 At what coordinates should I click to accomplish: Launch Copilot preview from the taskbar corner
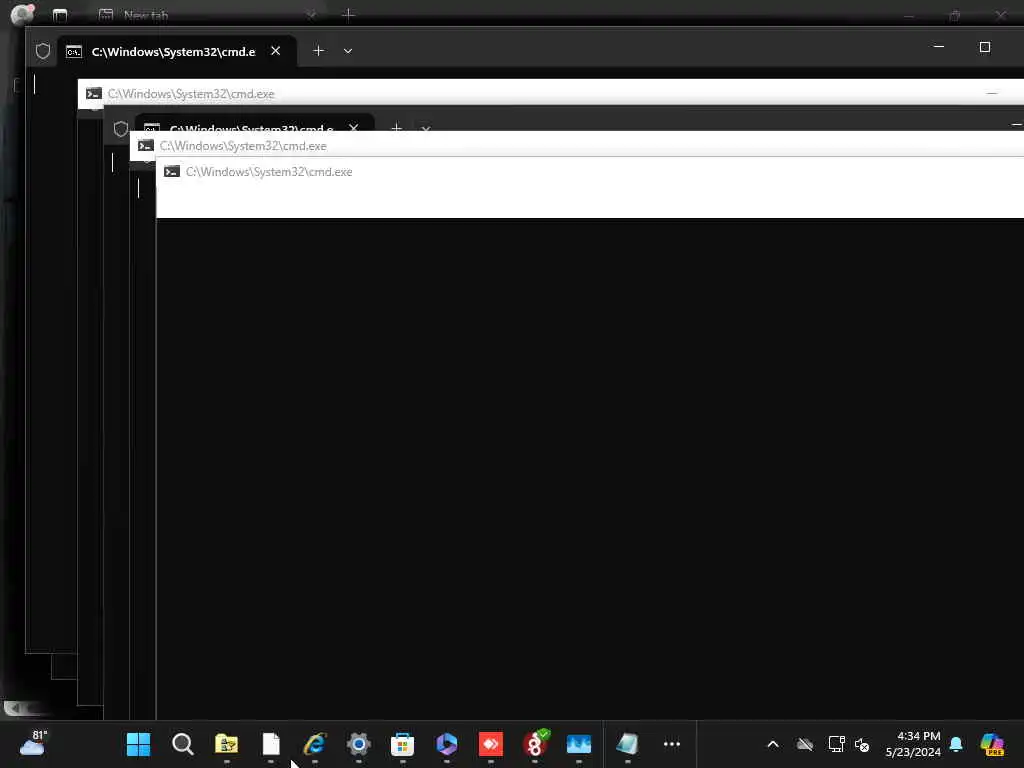click(x=992, y=744)
